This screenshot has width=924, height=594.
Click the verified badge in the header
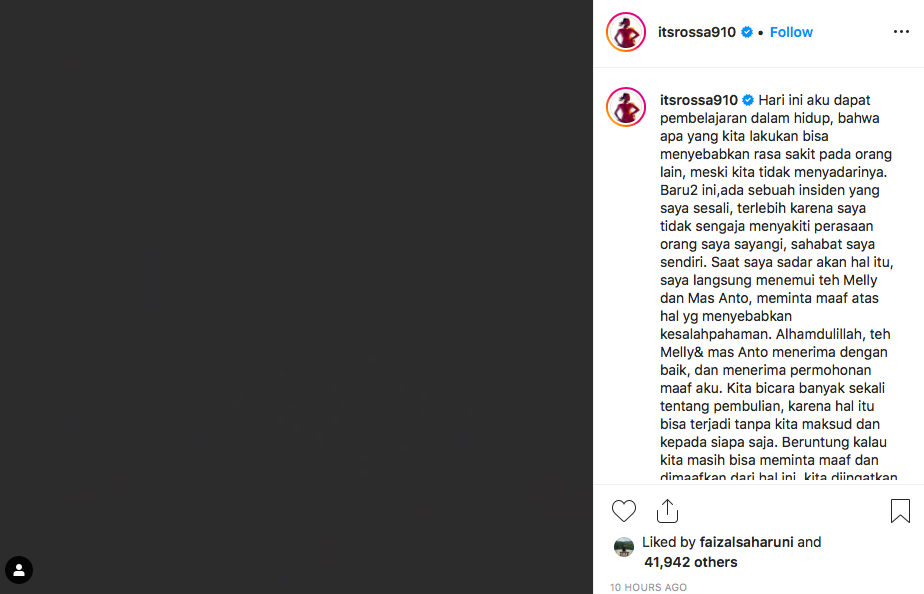[x=747, y=32]
